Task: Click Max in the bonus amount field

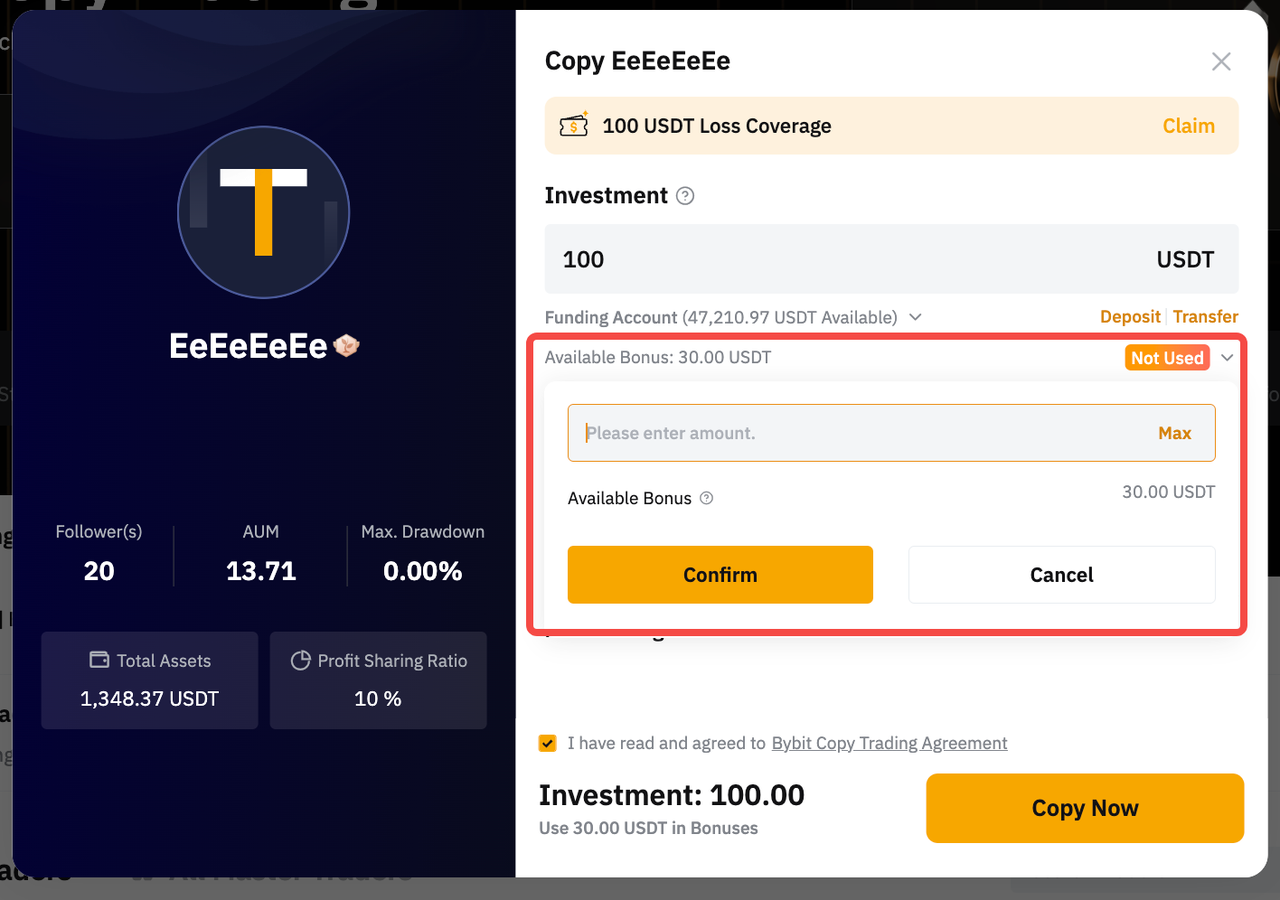Action: coord(1174,433)
